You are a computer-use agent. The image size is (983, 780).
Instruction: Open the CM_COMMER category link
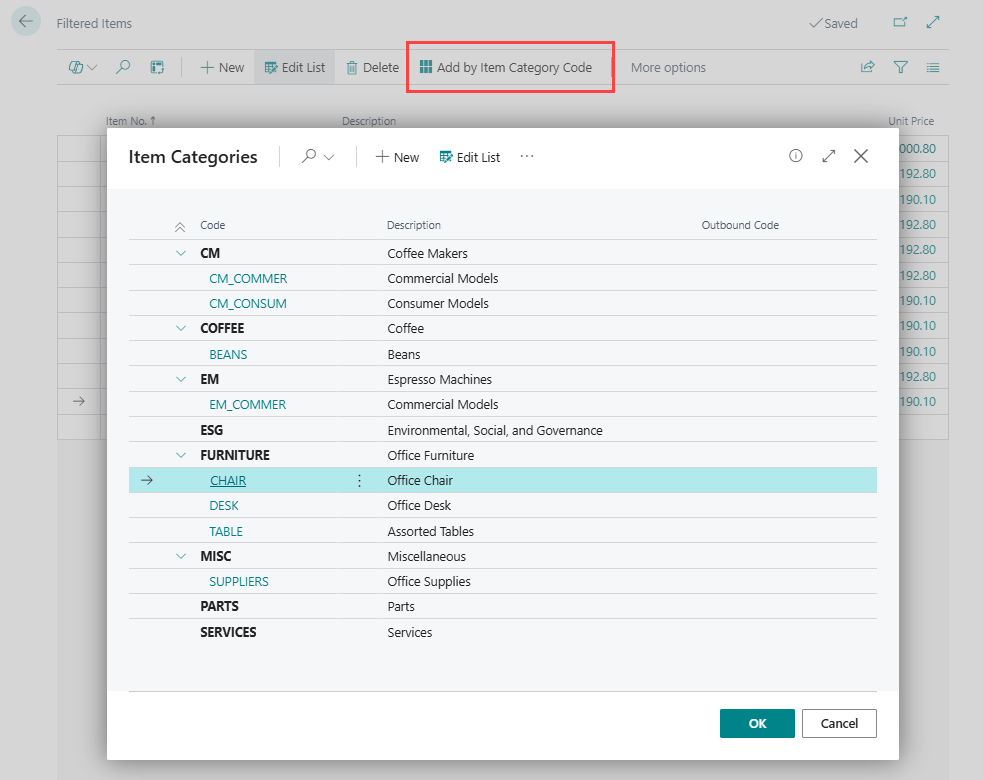tap(248, 278)
